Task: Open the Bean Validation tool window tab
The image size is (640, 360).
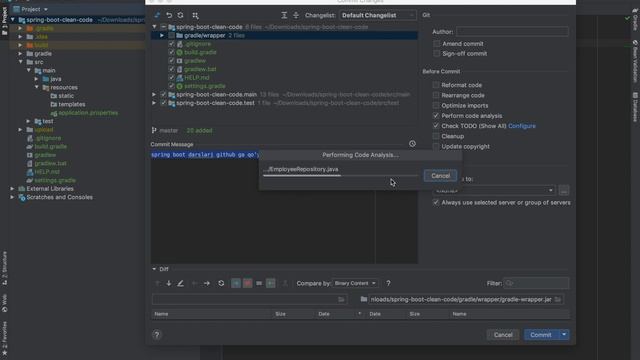Action: coord(635,61)
